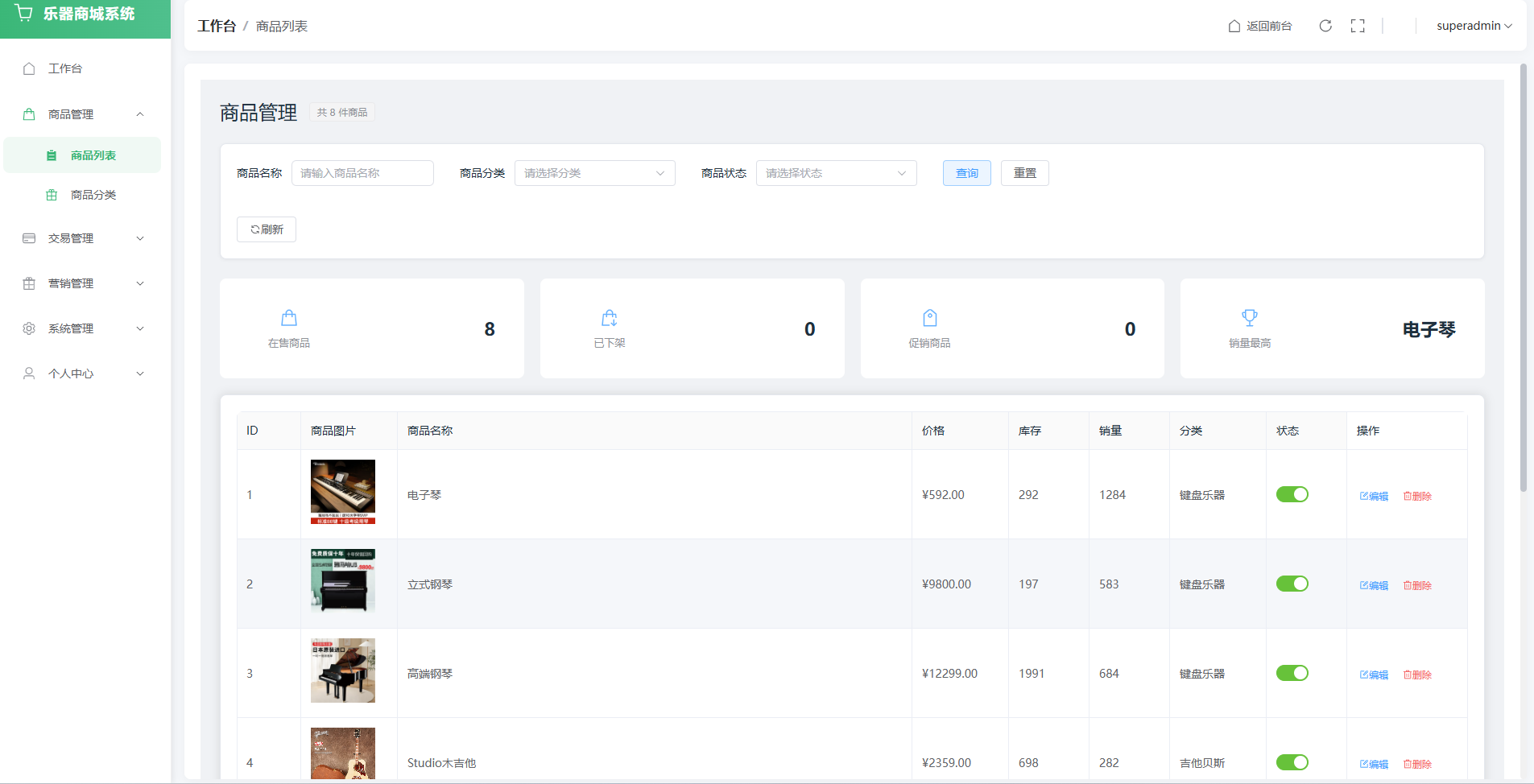Go to 工作台 in the sidebar

pos(65,68)
